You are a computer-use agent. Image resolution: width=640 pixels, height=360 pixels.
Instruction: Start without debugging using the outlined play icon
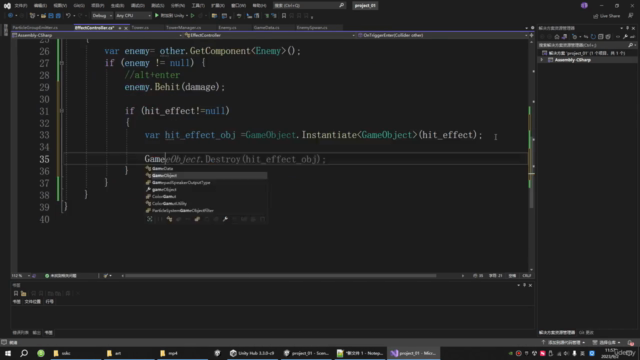pyautogui.click(x=193, y=16)
